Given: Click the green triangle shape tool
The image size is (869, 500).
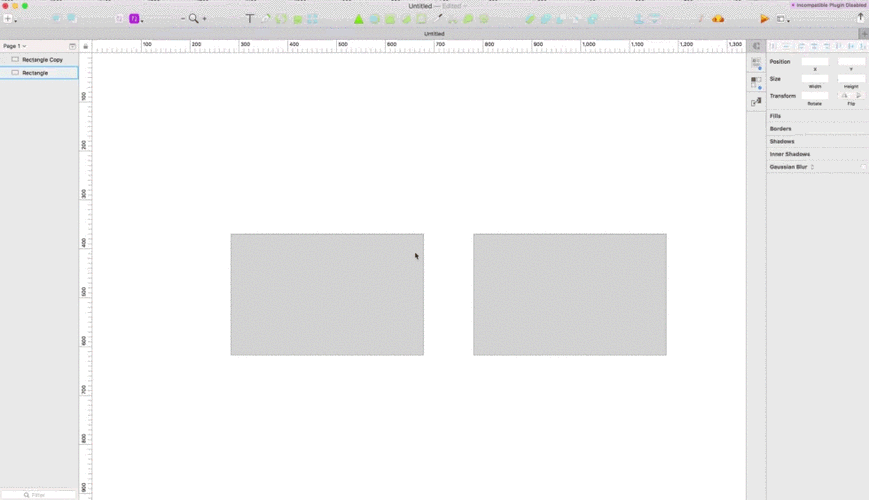Looking at the screenshot, I should point(359,19).
